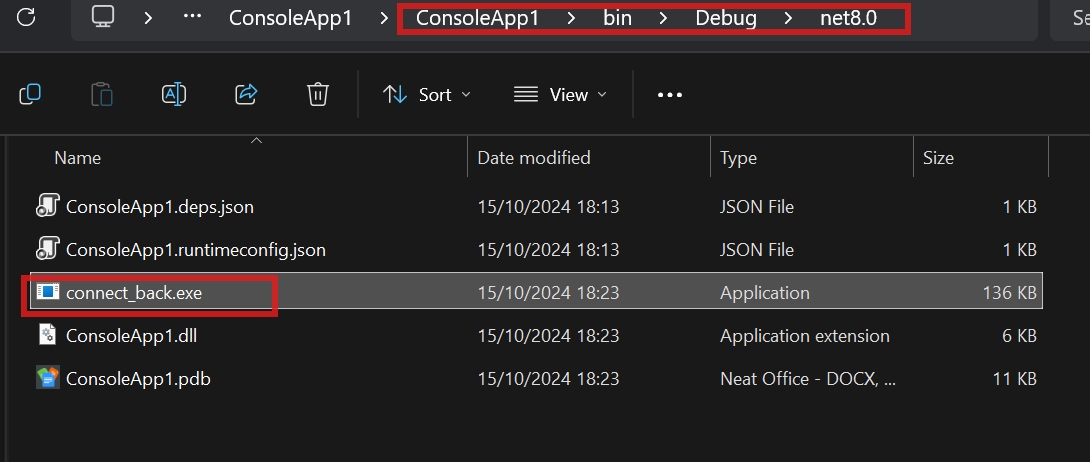The image size is (1090, 462).
Task: Expand hidden breadcrumb path ellipsis
Action: pyautogui.click(x=192, y=17)
